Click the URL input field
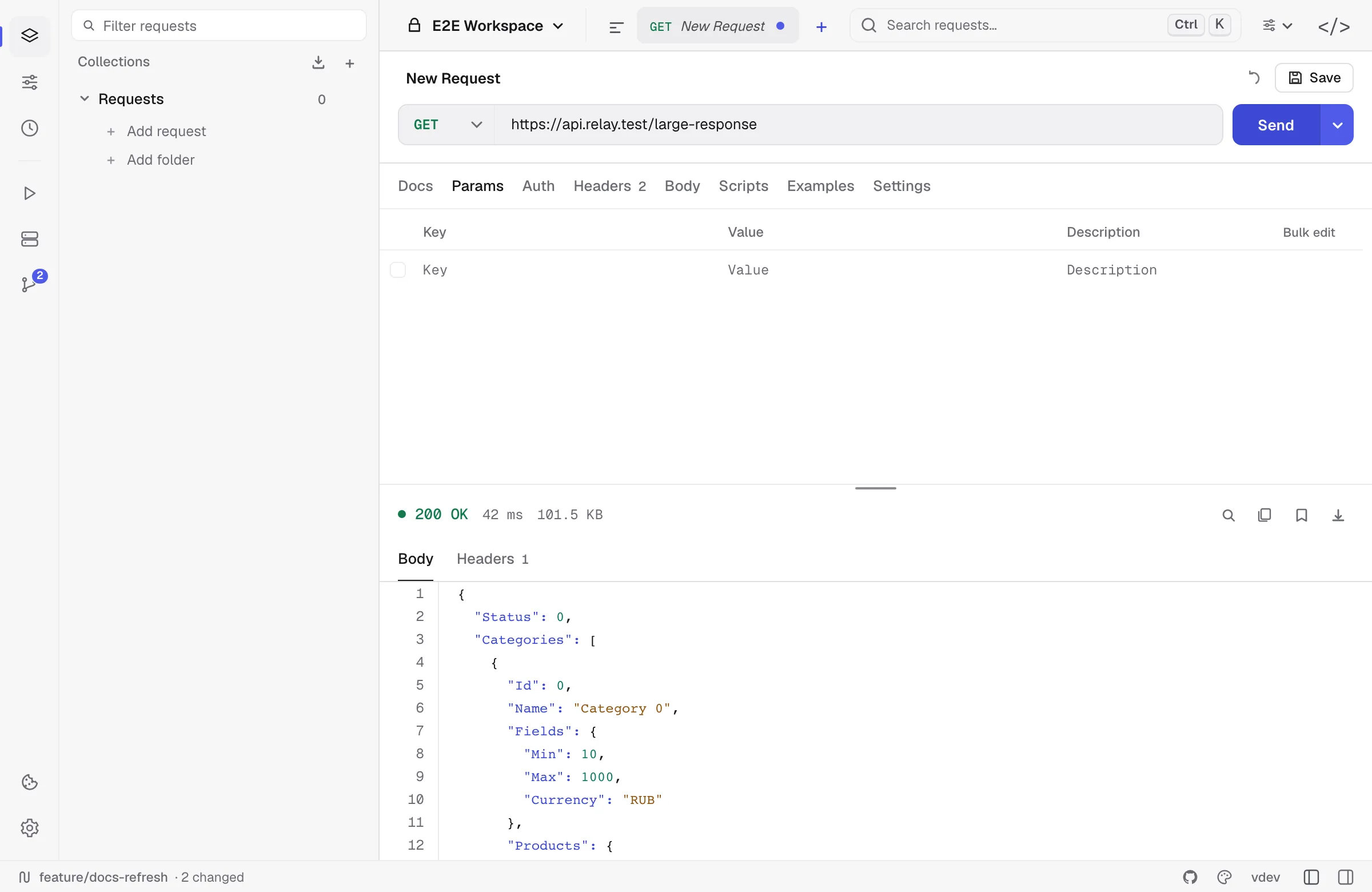Viewport: 1372px width, 892px height. (859, 125)
